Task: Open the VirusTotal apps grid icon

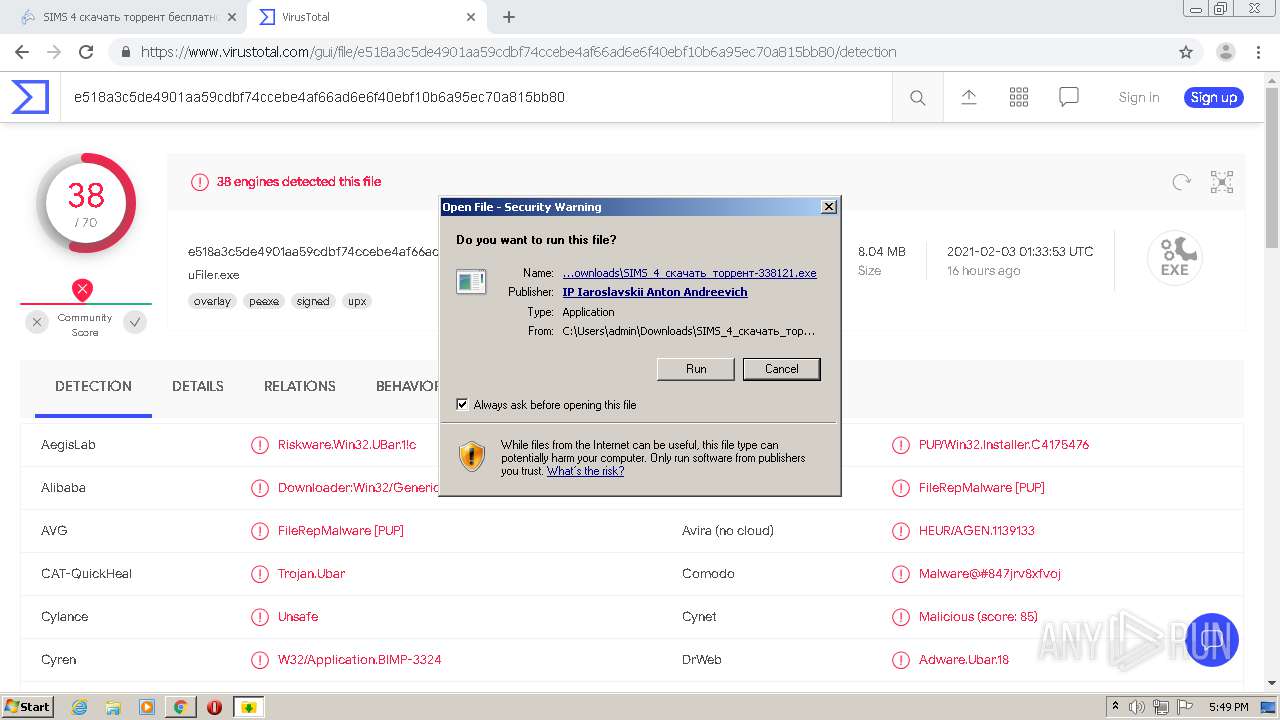Action: pos(1019,97)
